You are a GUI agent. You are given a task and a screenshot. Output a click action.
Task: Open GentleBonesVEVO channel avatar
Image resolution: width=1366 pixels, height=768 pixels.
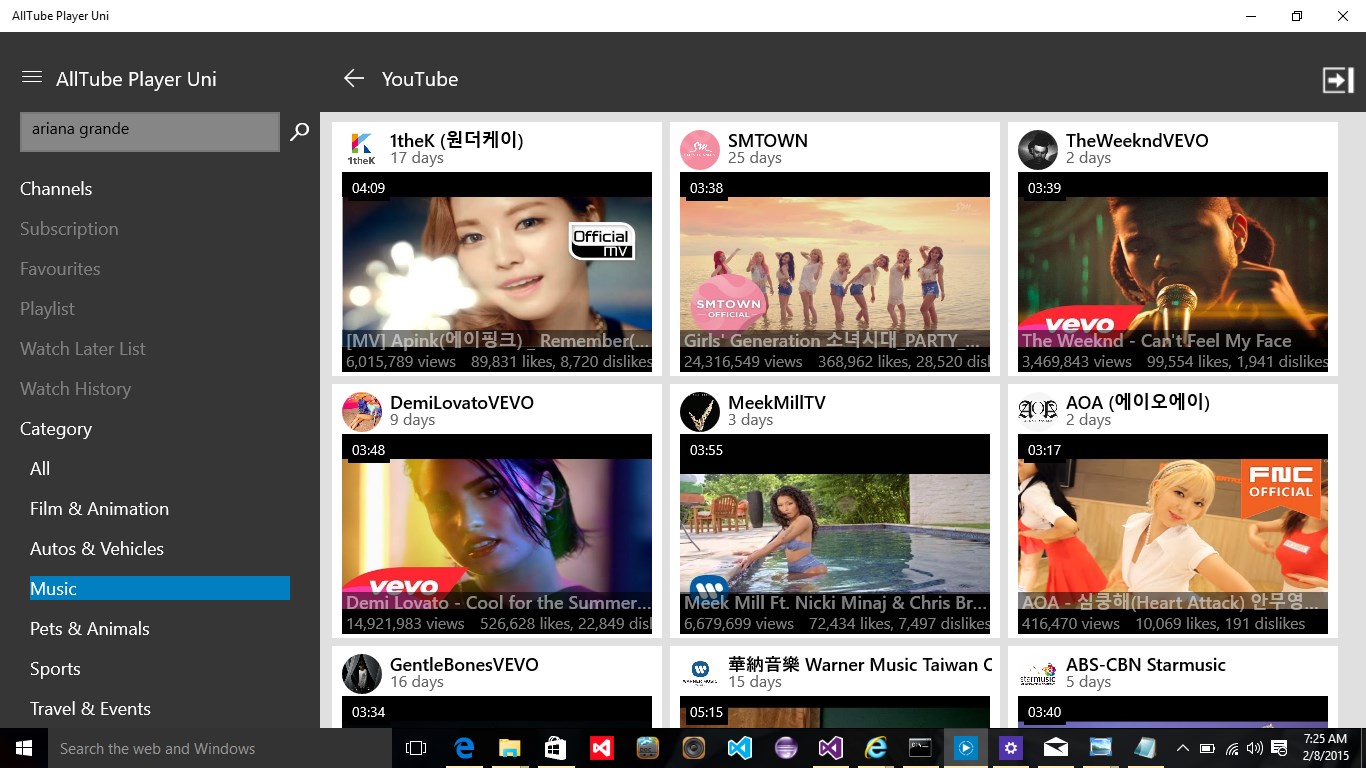coord(362,674)
